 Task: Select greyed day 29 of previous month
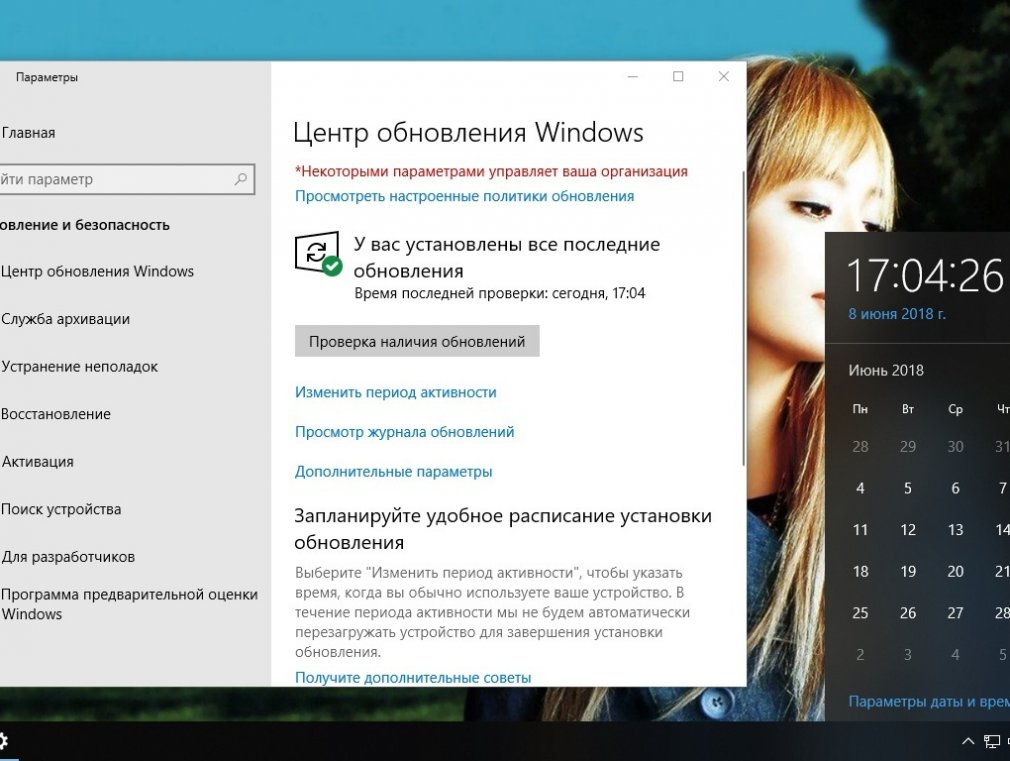coord(908,447)
